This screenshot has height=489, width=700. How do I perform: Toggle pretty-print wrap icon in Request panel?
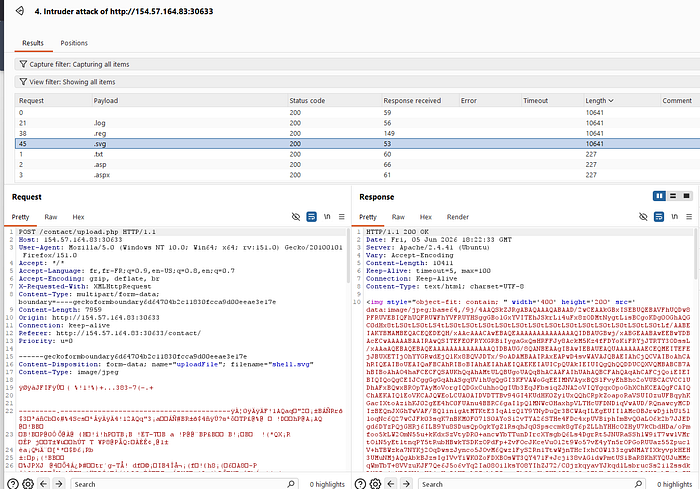tap(312, 217)
